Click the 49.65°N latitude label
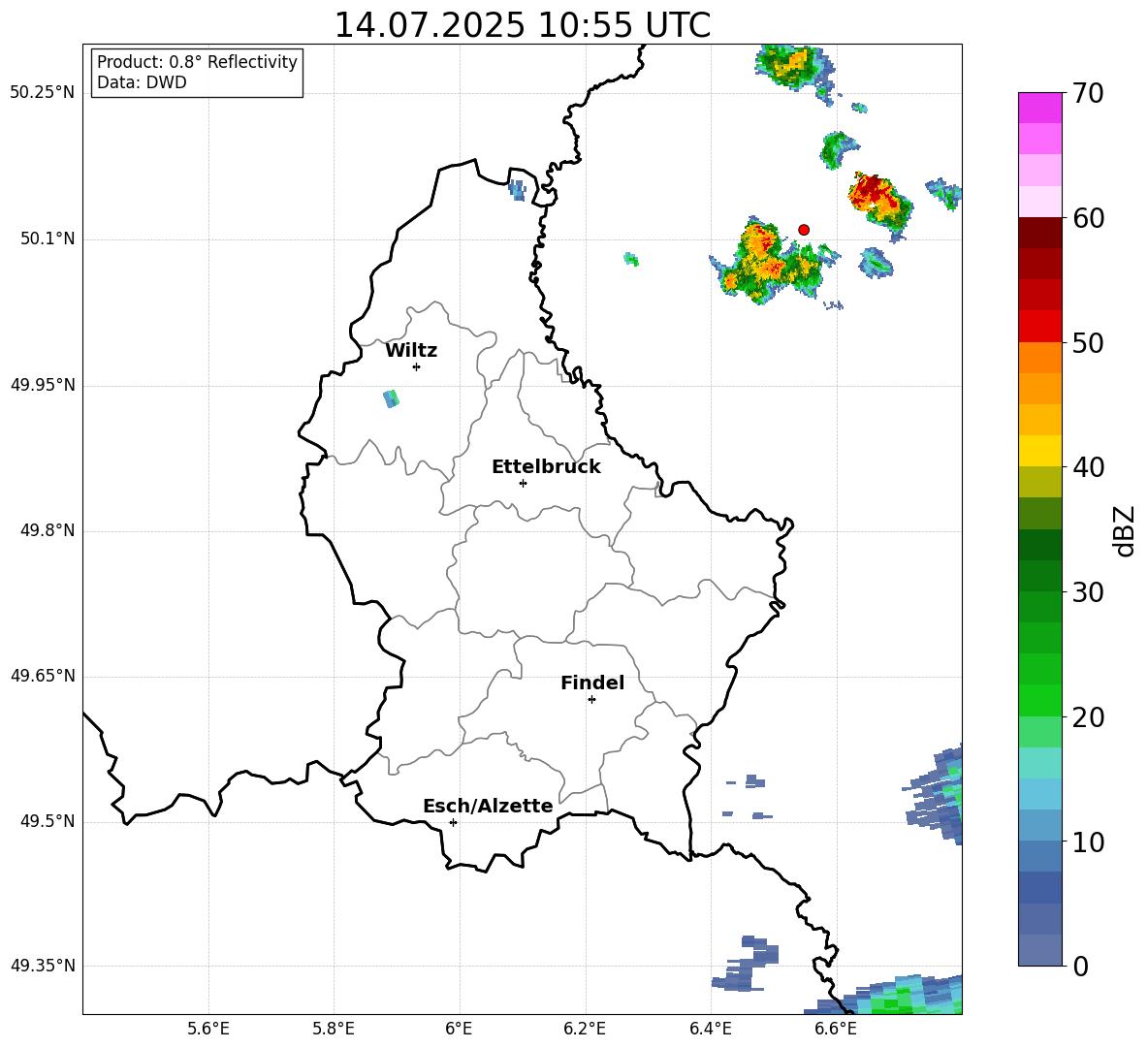Screen dimensions: 1148x1048 point(43,675)
